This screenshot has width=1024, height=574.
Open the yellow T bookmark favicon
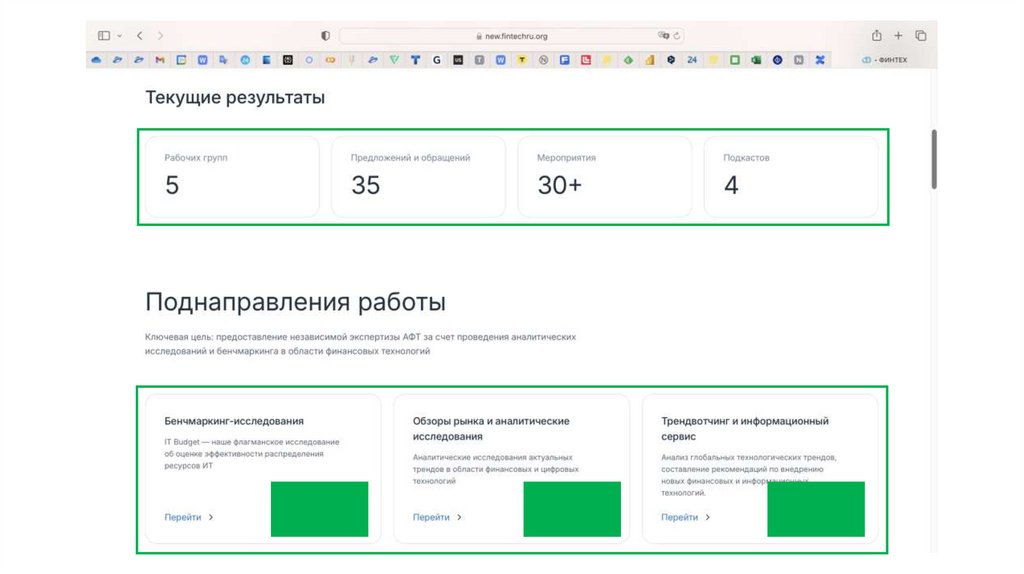(x=522, y=59)
